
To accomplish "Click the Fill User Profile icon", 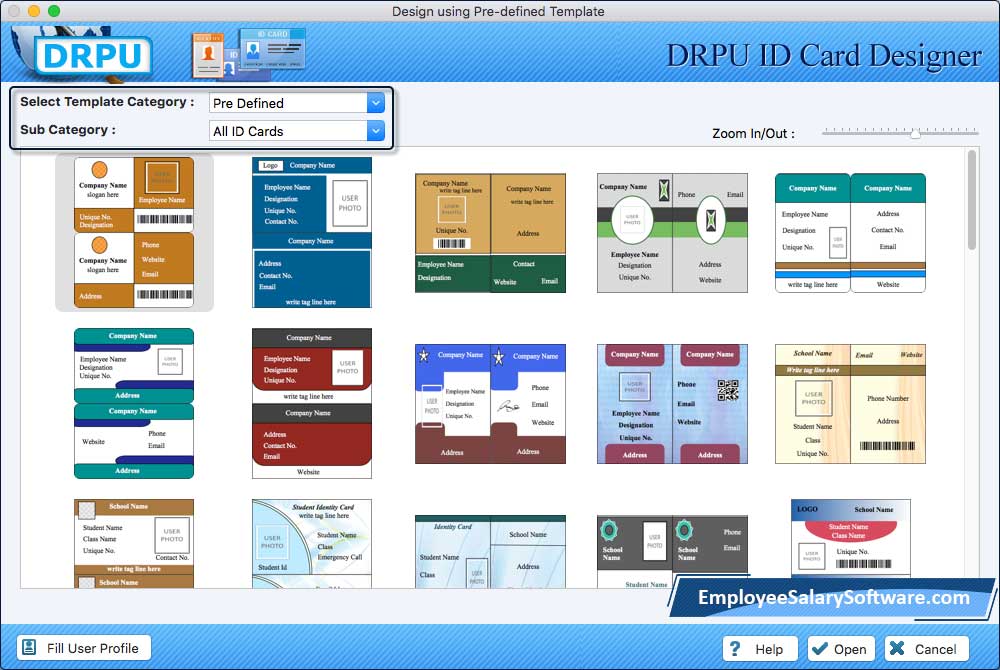I will point(29,648).
